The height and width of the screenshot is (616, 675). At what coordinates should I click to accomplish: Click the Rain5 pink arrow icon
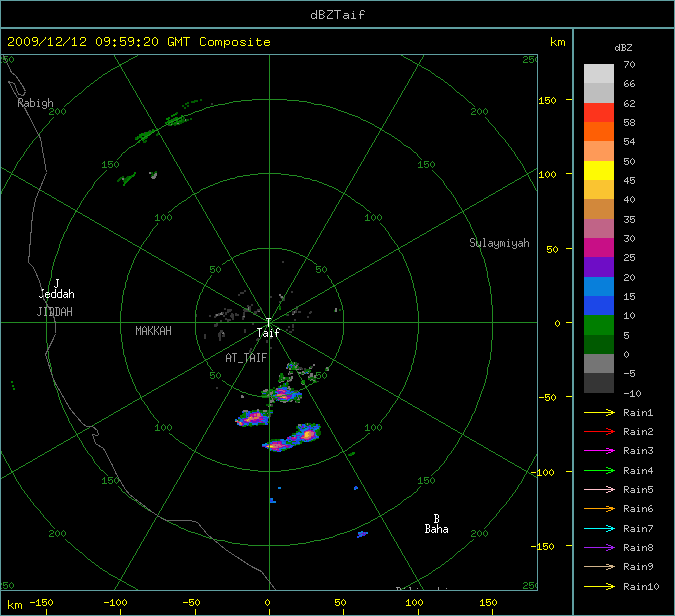point(599,489)
